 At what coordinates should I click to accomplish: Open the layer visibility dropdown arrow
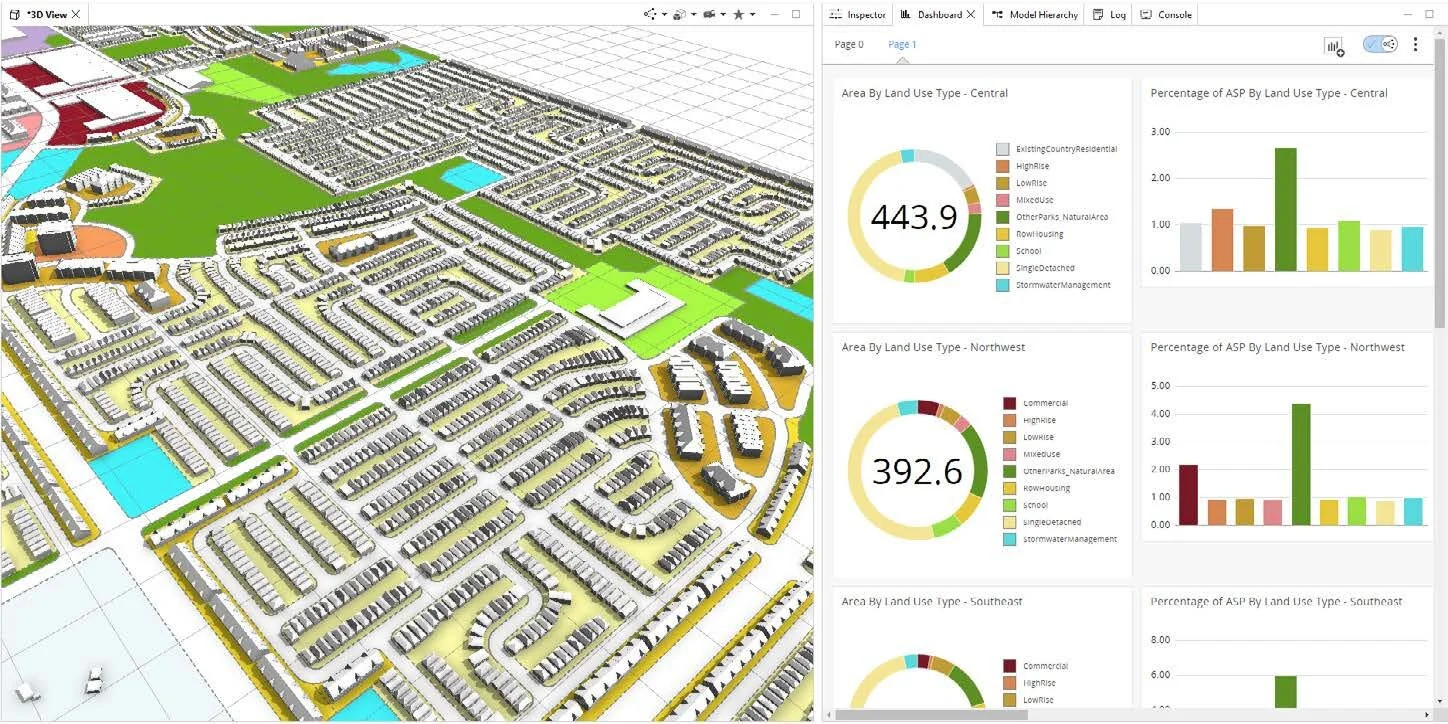(x=693, y=15)
